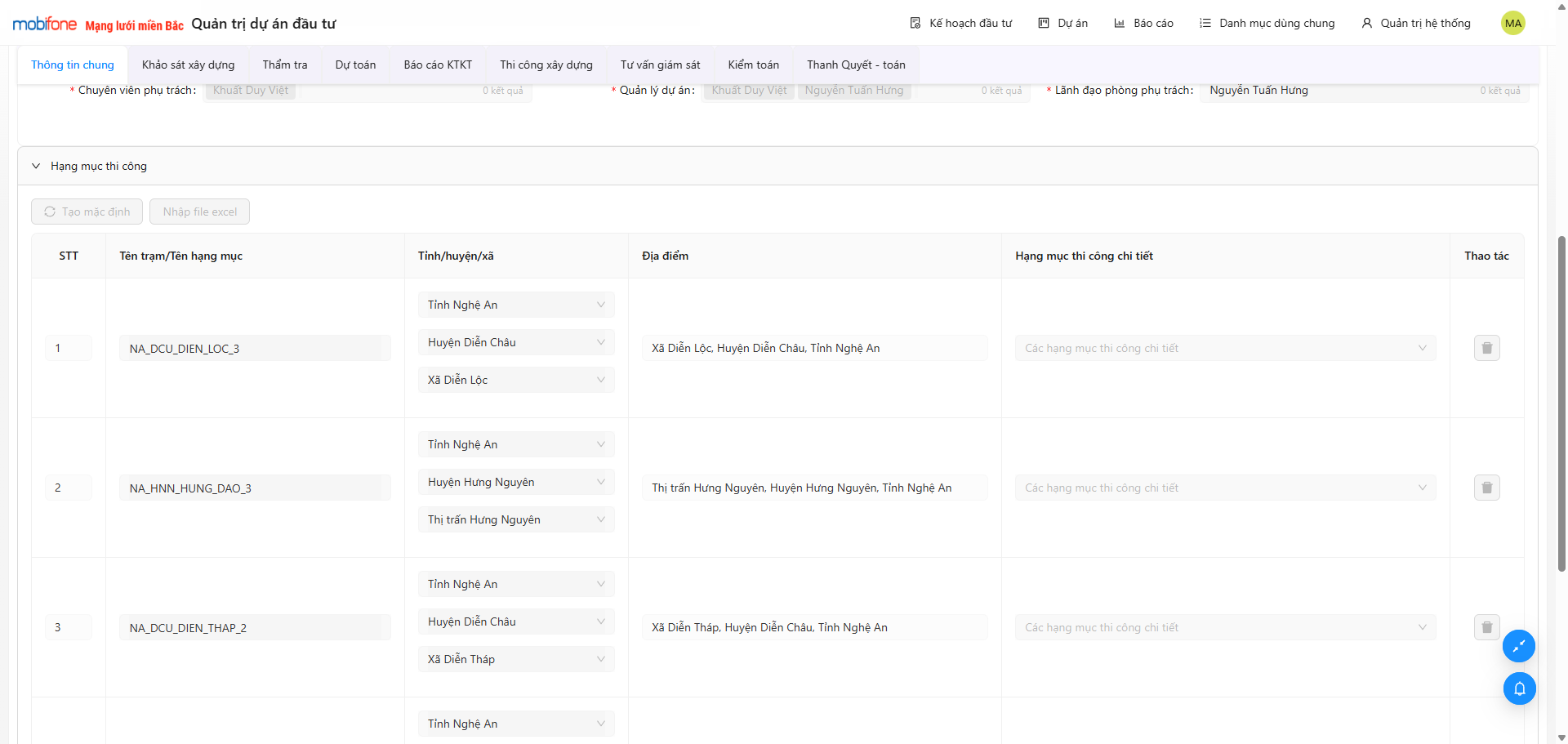Collapse the Hạng mục thi công section
Screen dimensions: 1568x744
[36, 166]
